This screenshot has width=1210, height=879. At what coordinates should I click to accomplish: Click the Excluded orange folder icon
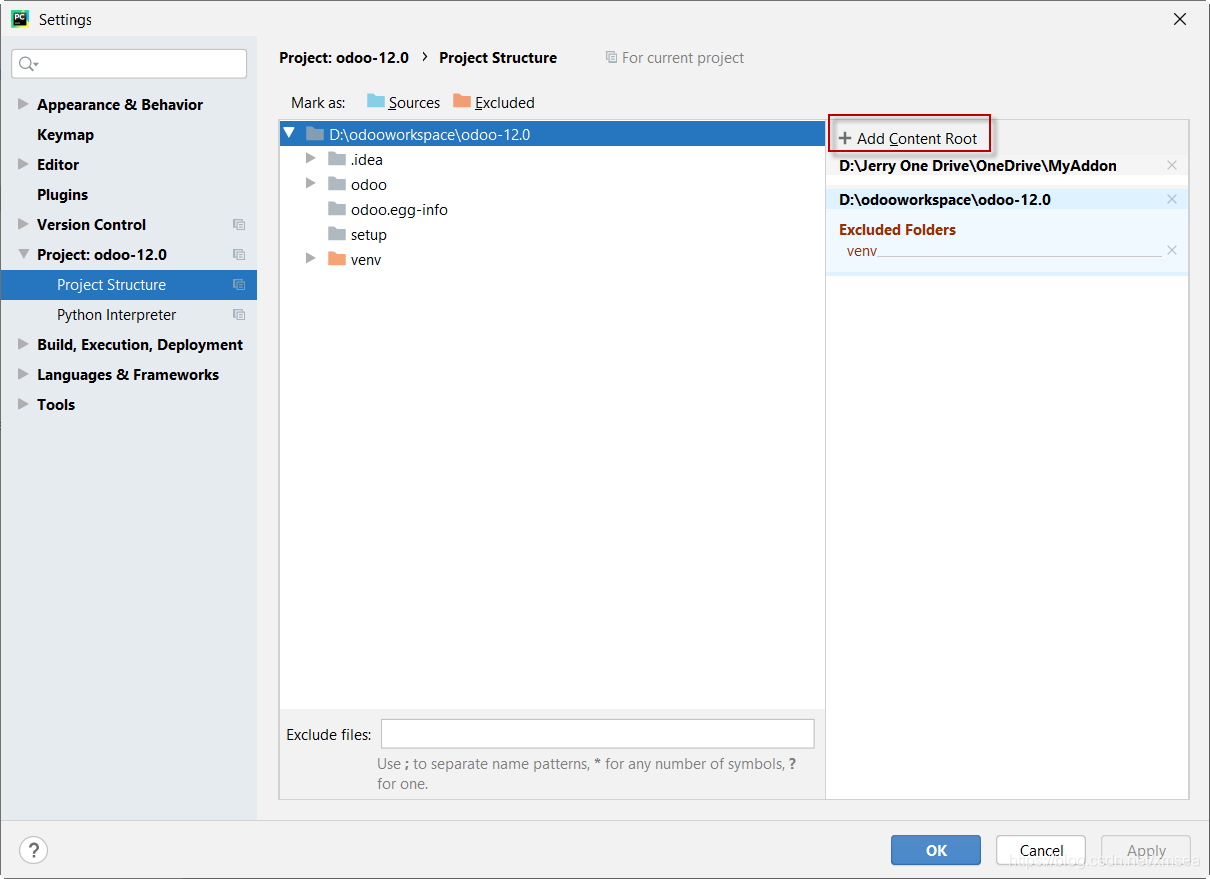point(462,101)
